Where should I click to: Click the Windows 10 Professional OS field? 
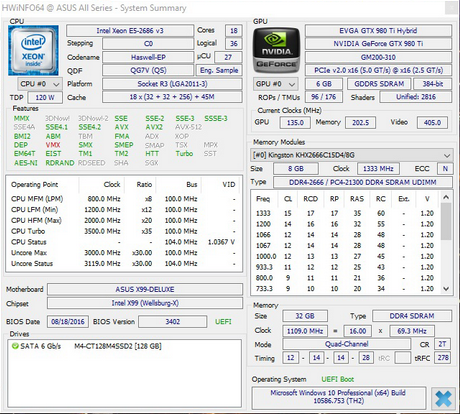338,397
